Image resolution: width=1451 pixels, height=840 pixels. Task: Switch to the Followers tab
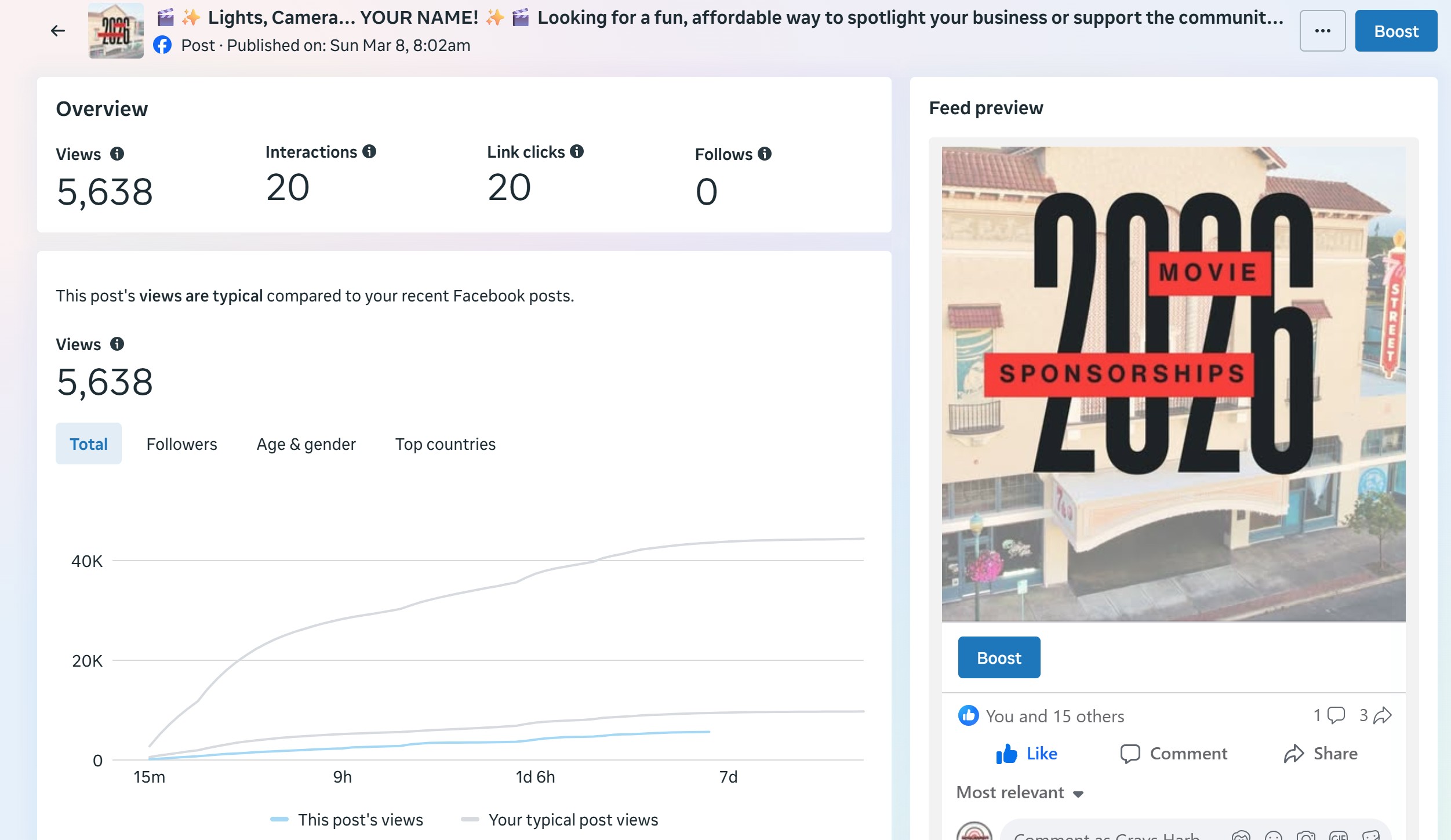181,443
